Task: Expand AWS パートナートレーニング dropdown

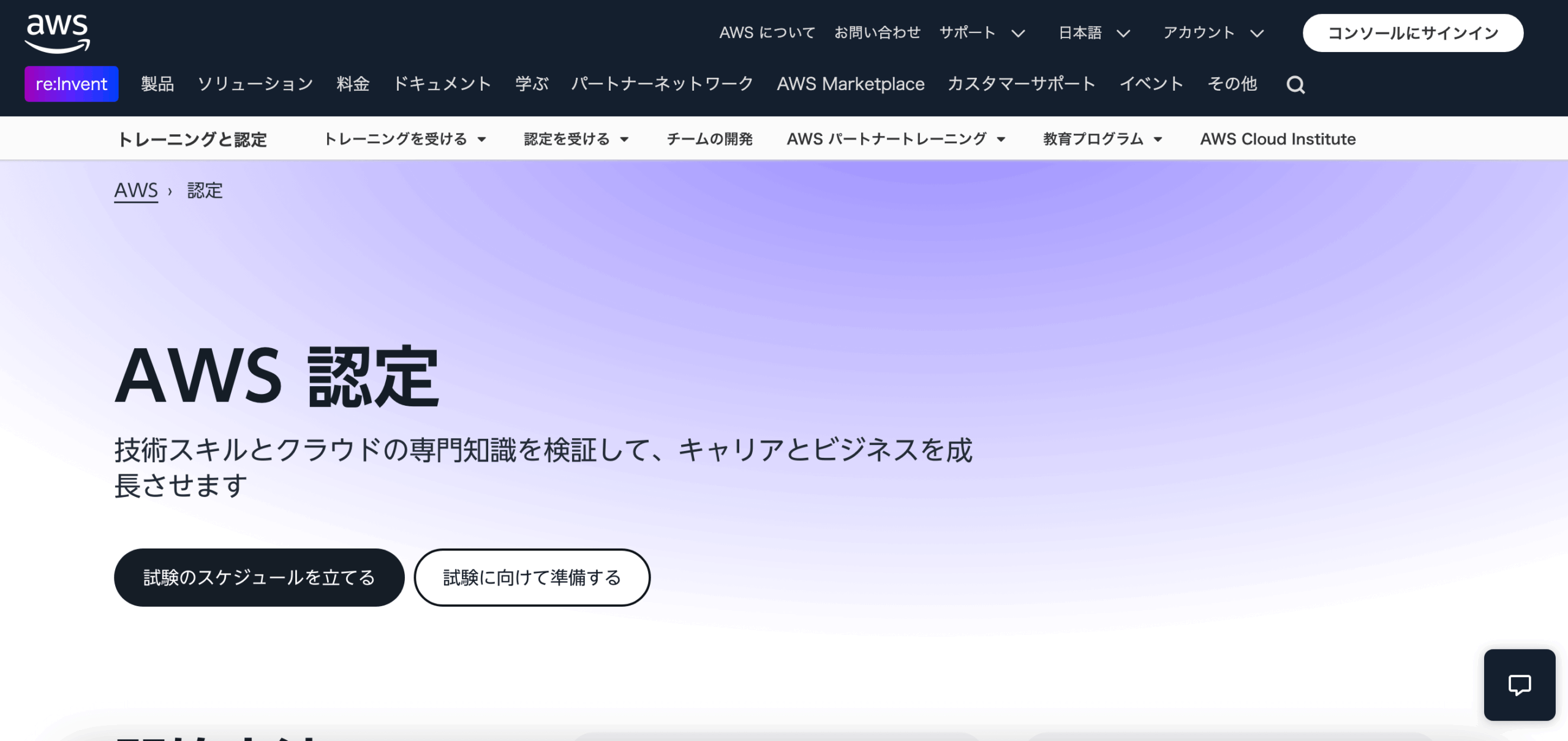Action: 896,139
